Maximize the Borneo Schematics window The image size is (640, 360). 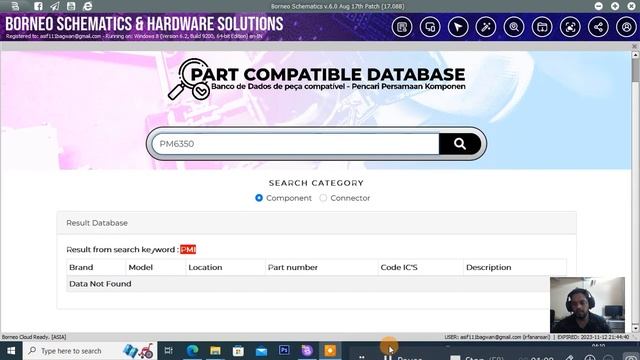pyautogui.click(x=615, y=6)
